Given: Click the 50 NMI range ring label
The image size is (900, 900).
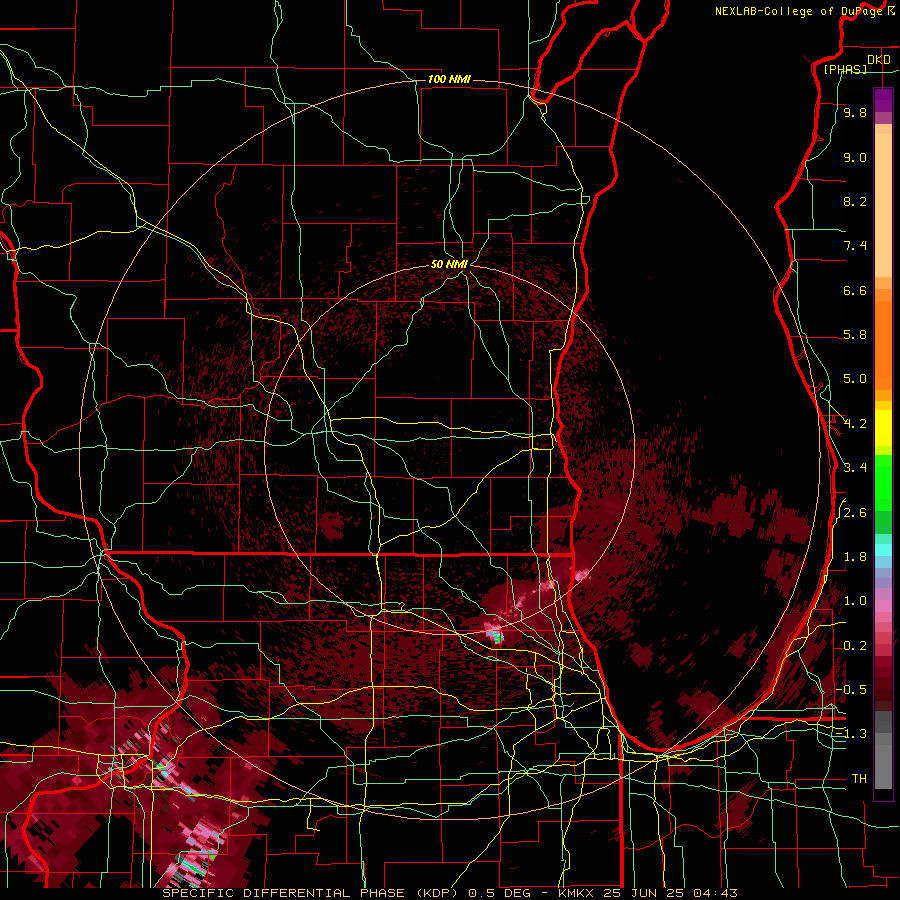Looking at the screenshot, I should 449,264.
